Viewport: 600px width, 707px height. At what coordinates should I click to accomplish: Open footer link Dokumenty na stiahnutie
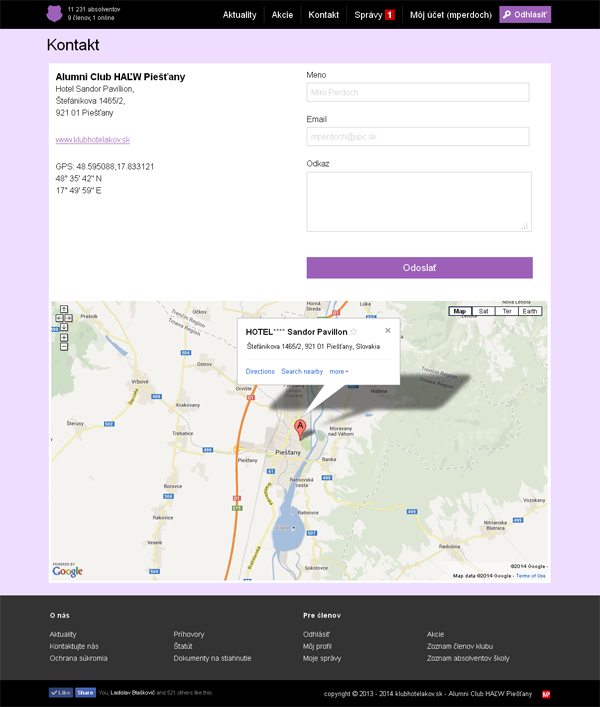212,658
